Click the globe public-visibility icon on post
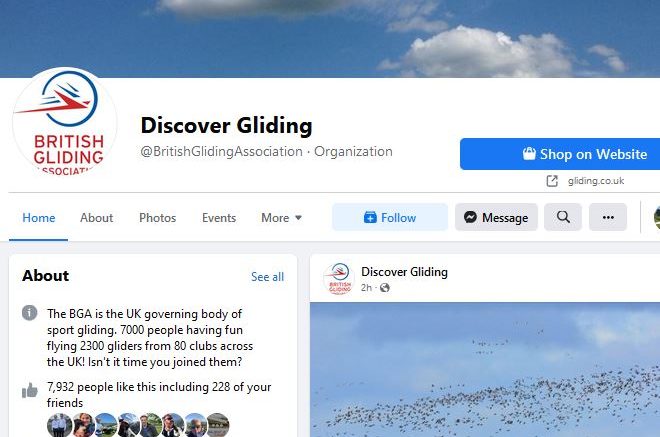Image resolution: width=660 pixels, height=437 pixels. (384, 288)
